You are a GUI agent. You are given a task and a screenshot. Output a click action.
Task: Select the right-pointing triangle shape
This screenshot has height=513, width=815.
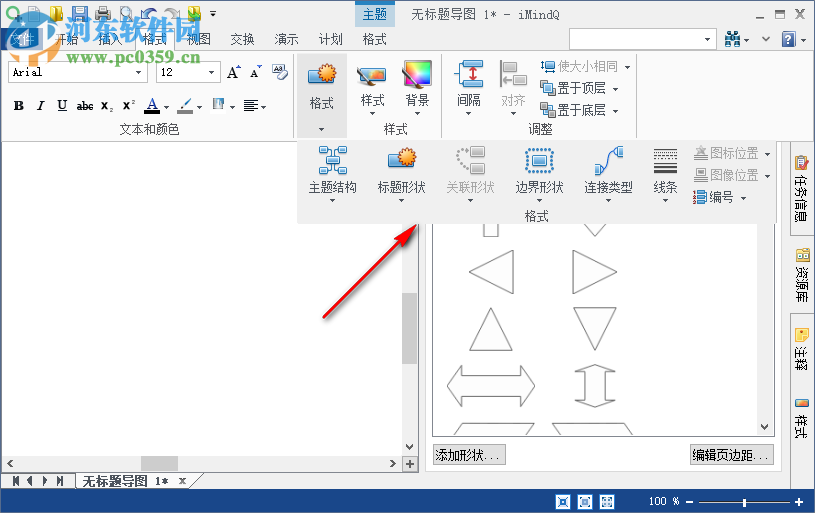(x=594, y=272)
